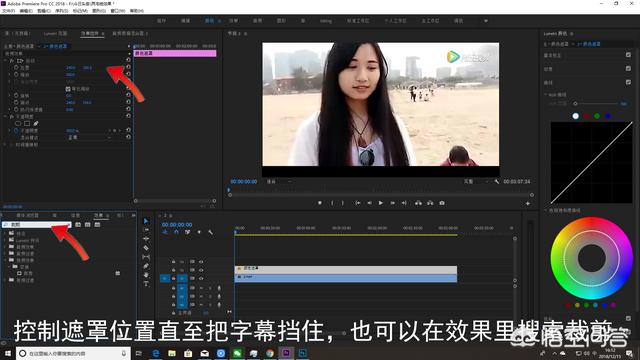Select the Hand tool
Viewport: 640px width, 360px height.
click(146, 275)
